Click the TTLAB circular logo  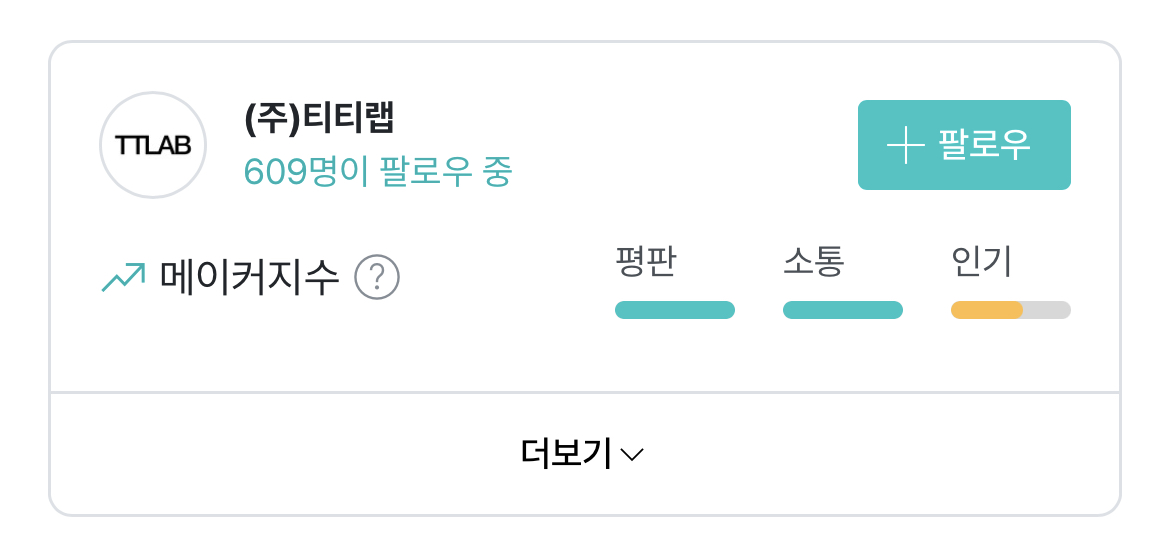click(153, 145)
